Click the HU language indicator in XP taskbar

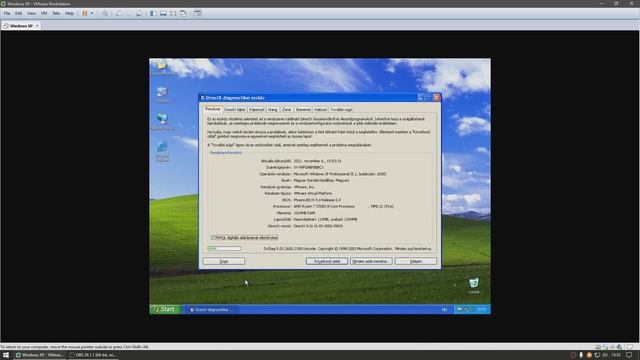pyautogui.click(x=444, y=310)
